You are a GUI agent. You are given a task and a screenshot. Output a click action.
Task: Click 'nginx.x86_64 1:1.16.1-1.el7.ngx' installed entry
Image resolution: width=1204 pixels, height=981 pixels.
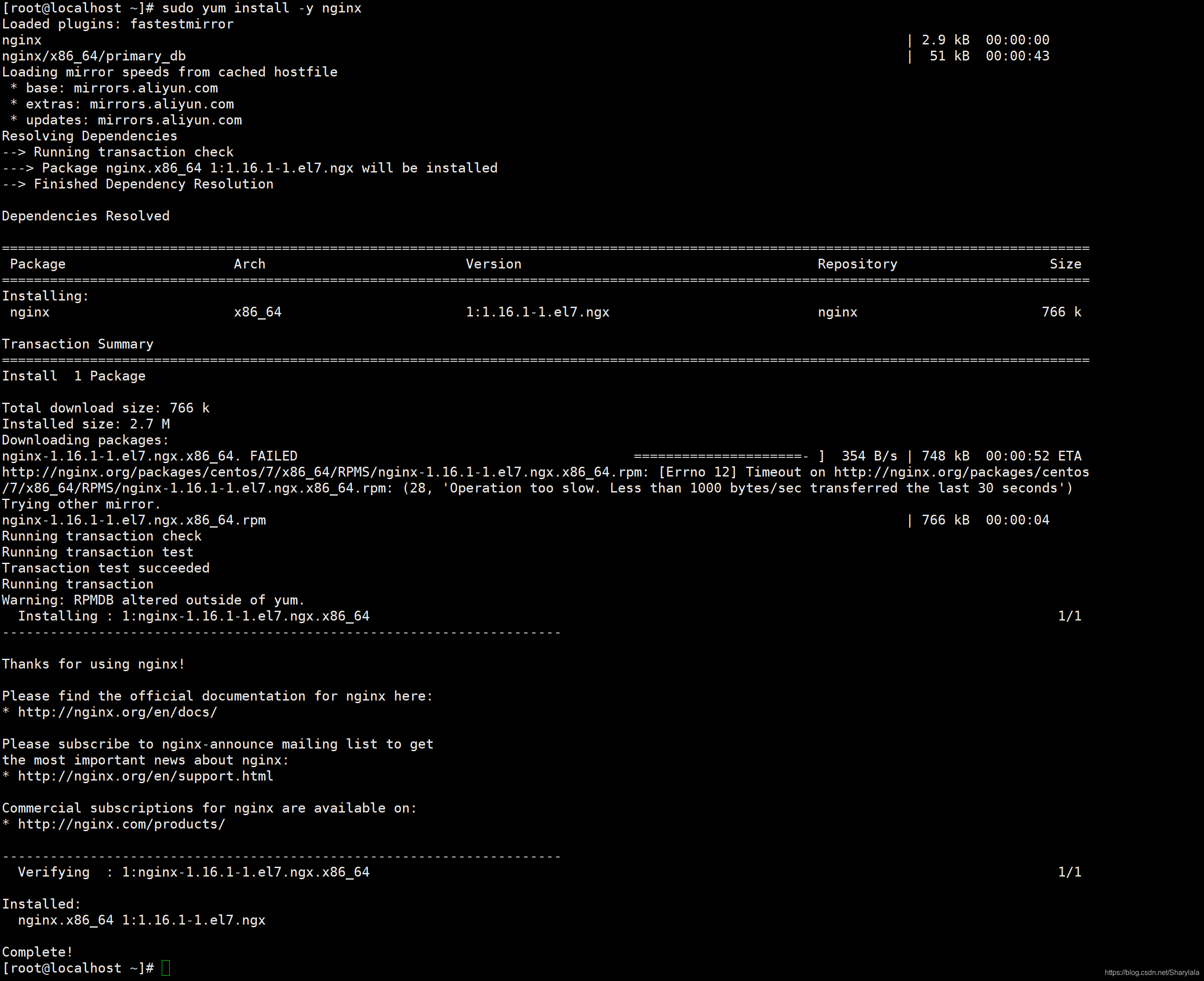(x=141, y=921)
